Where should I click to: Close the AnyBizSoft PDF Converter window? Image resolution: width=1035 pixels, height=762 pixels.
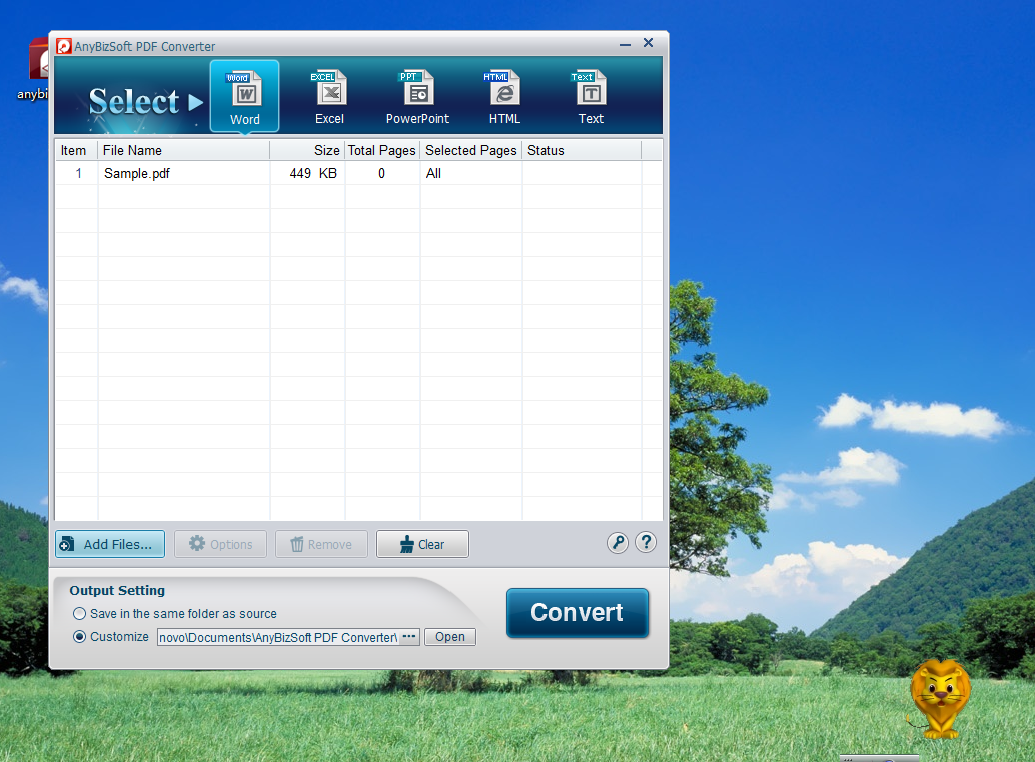[648, 43]
